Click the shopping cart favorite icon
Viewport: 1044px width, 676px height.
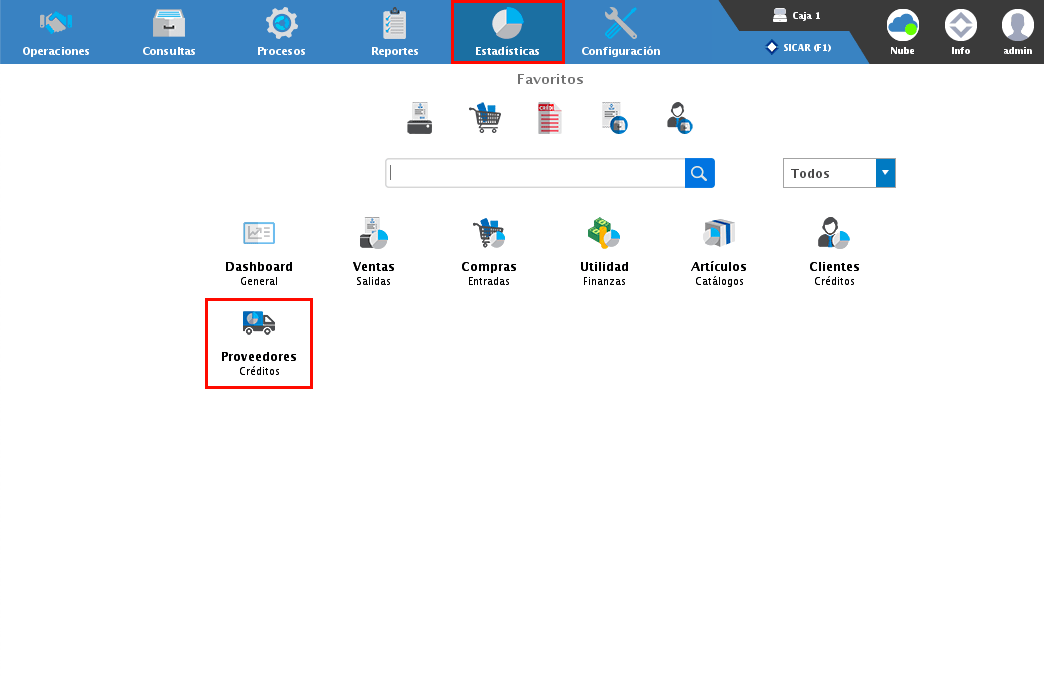point(485,118)
